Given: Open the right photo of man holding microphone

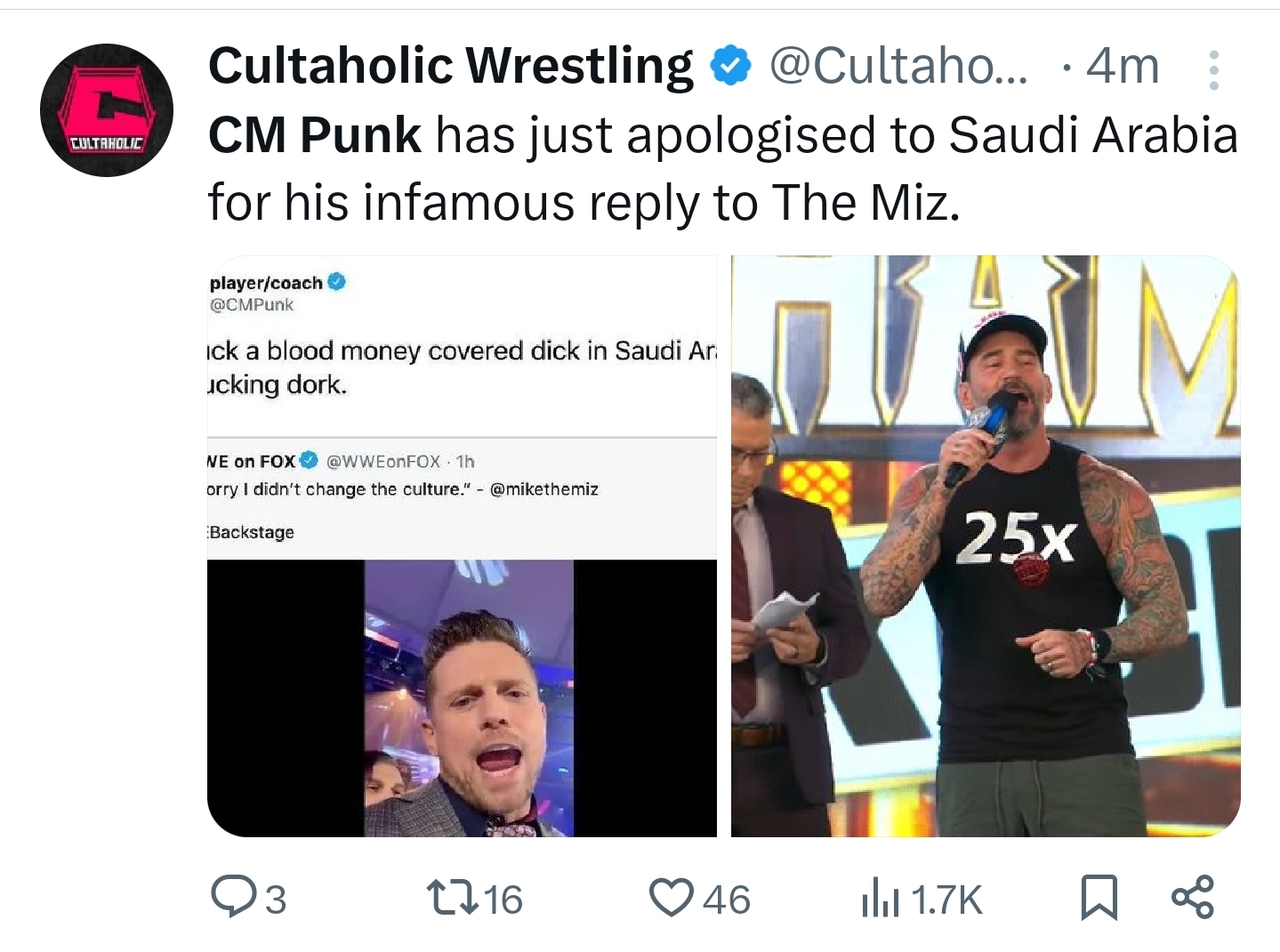Looking at the screenshot, I should tap(986, 546).
